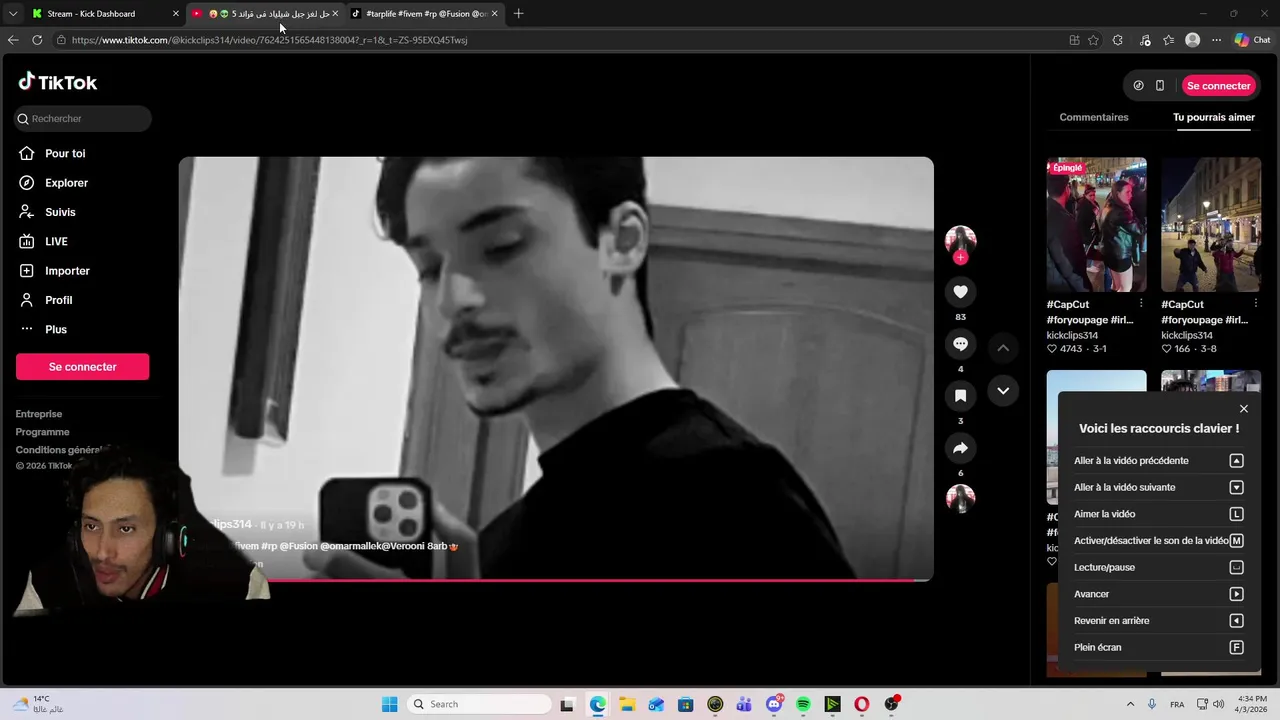Click the TikTok logo
This screenshot has width=1280, height=720.
[58, 82]
